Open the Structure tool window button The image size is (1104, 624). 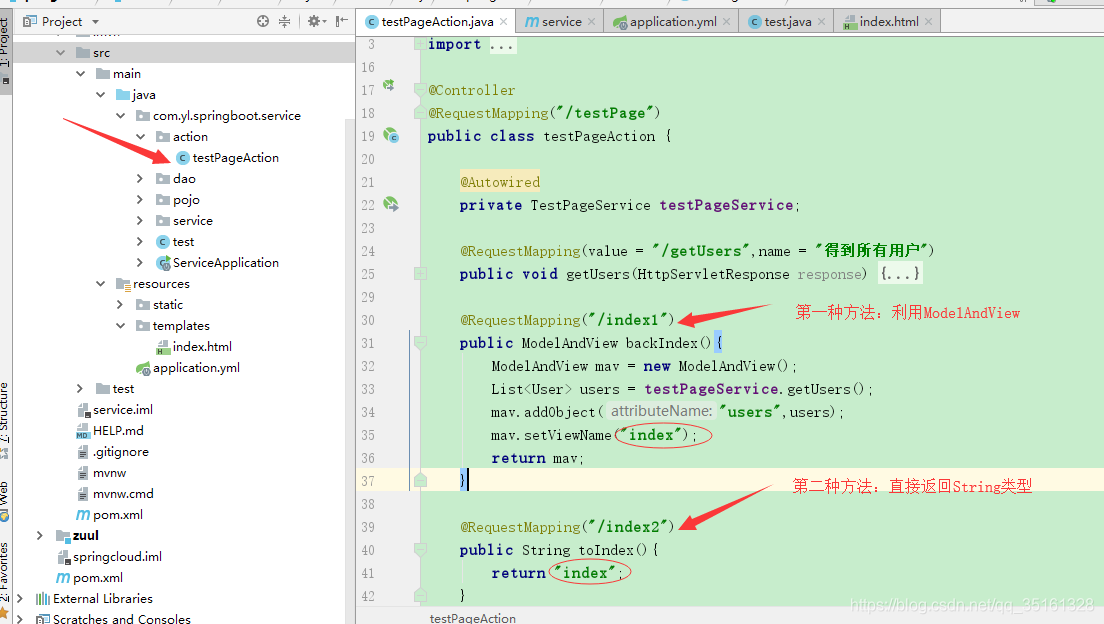[5, 412]
